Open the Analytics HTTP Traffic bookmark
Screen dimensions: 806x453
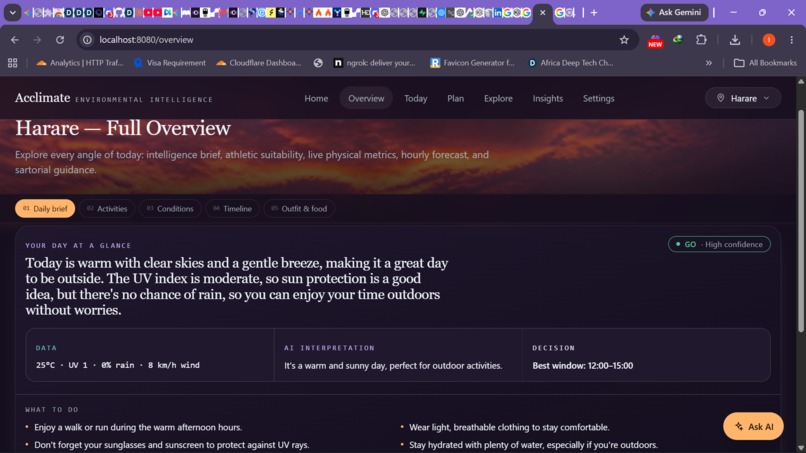(80, 63)
